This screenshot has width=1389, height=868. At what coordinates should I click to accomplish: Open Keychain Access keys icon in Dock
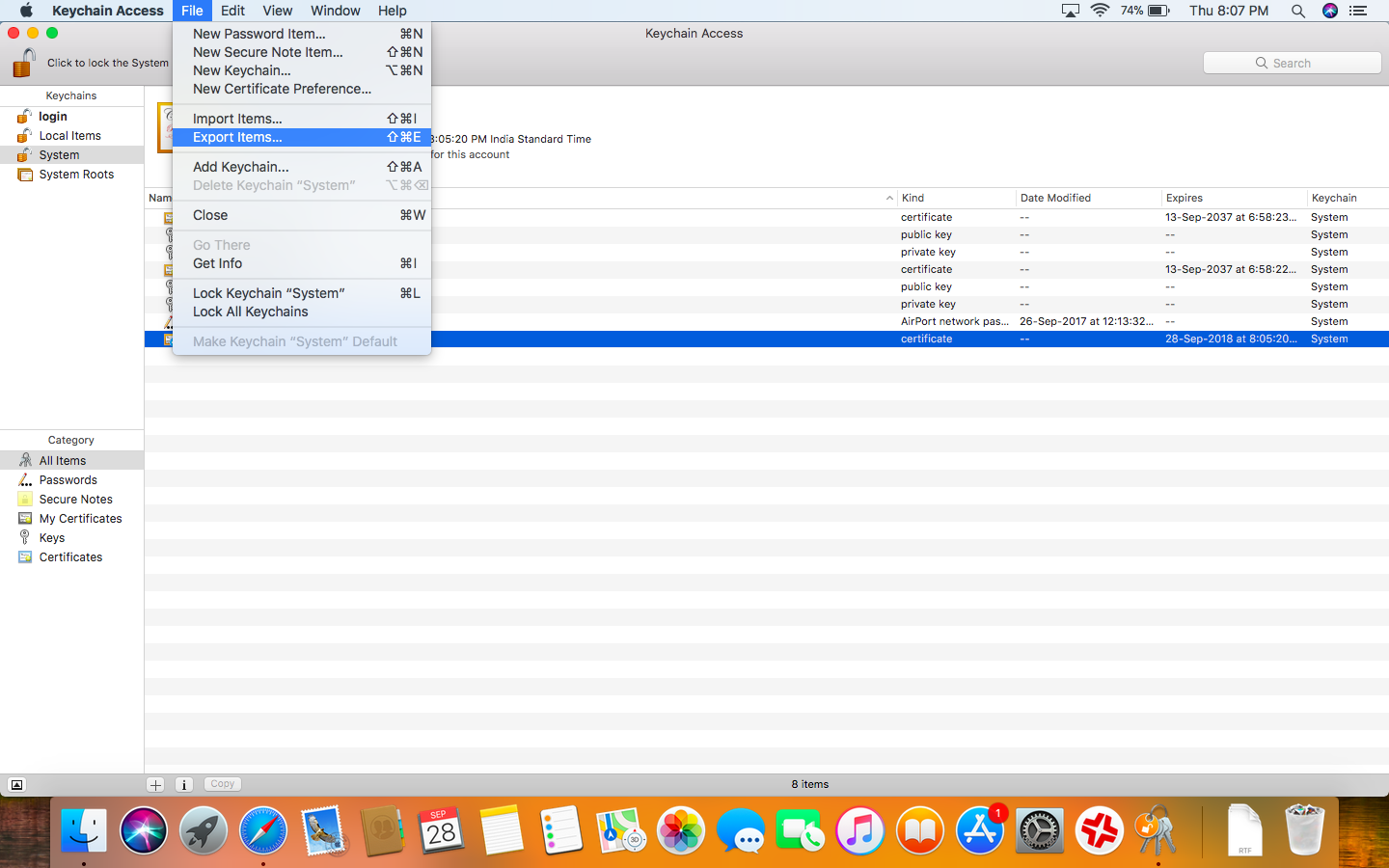click(1157, 830)
